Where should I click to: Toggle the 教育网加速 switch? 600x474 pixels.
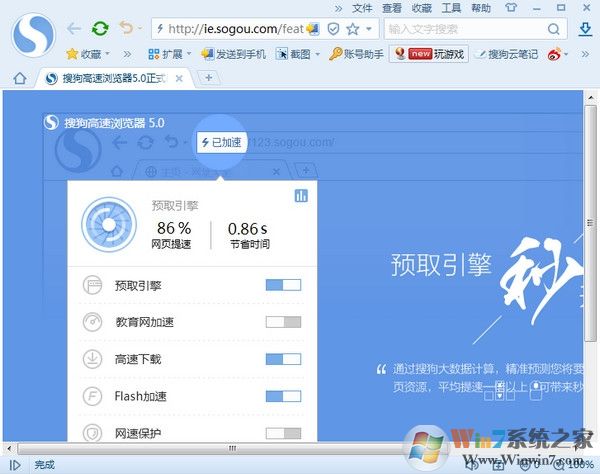click(283, 322)
